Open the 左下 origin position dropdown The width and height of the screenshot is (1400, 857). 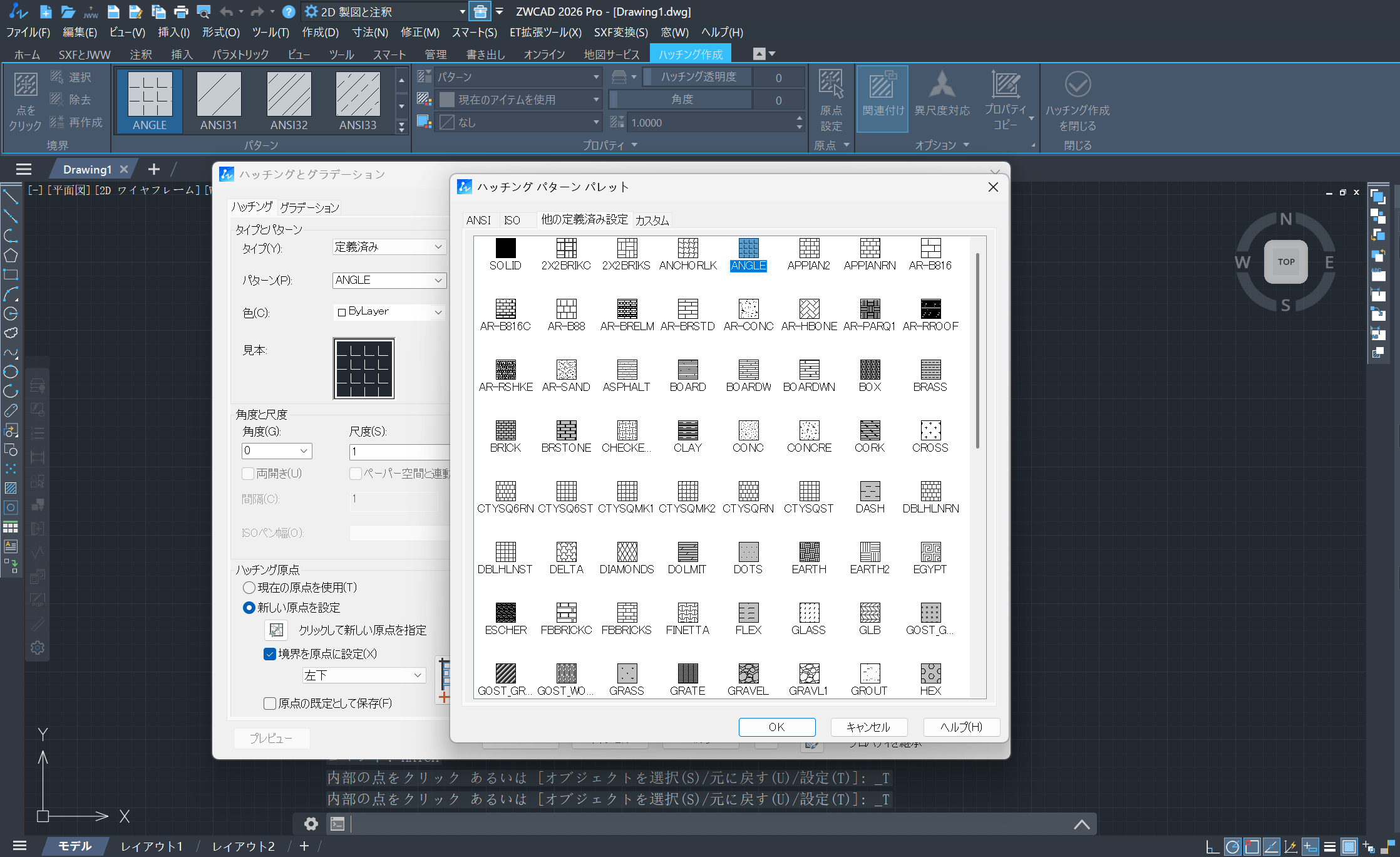click(418, 675)
